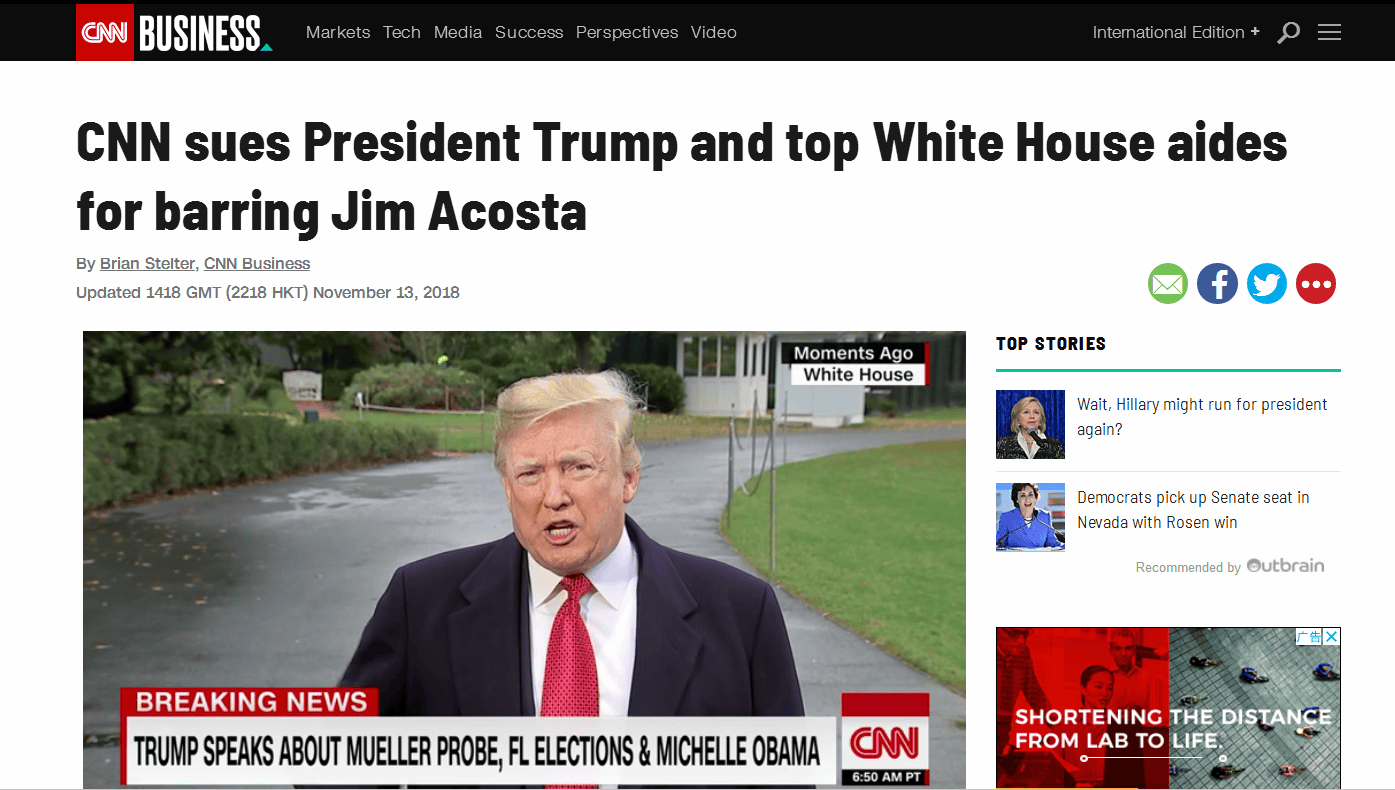The height and width of the screenshot is (790, 1395).
Task: Play the Trump White House video
Action: point(524,559)
